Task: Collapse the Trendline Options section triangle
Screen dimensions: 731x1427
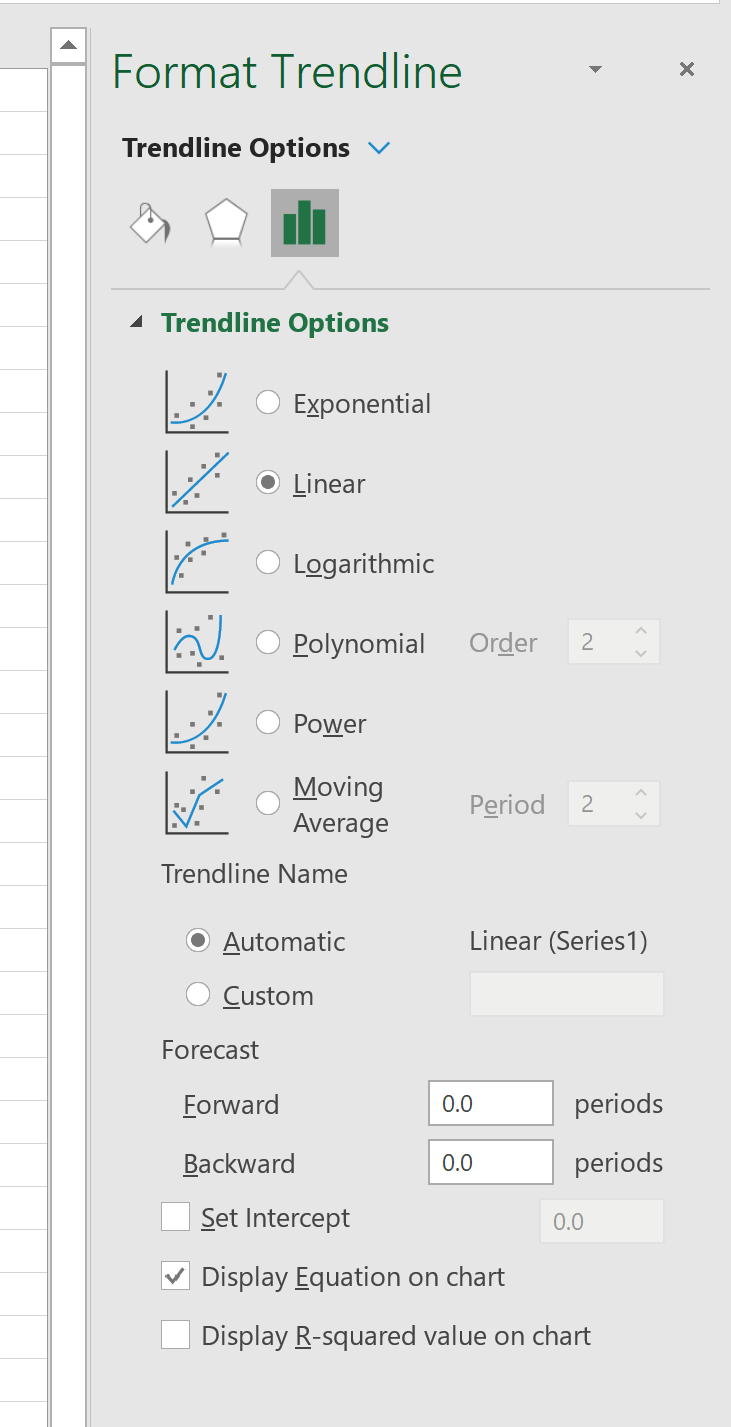Action: 138,323
